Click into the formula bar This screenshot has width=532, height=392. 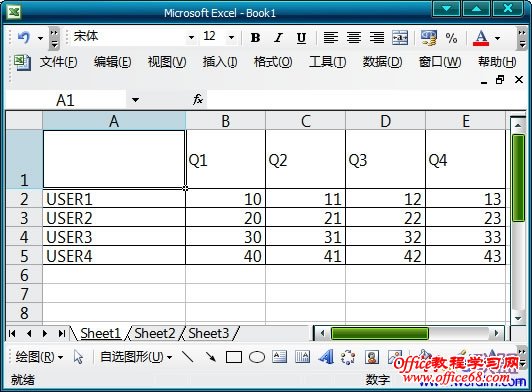coord(366,100)
